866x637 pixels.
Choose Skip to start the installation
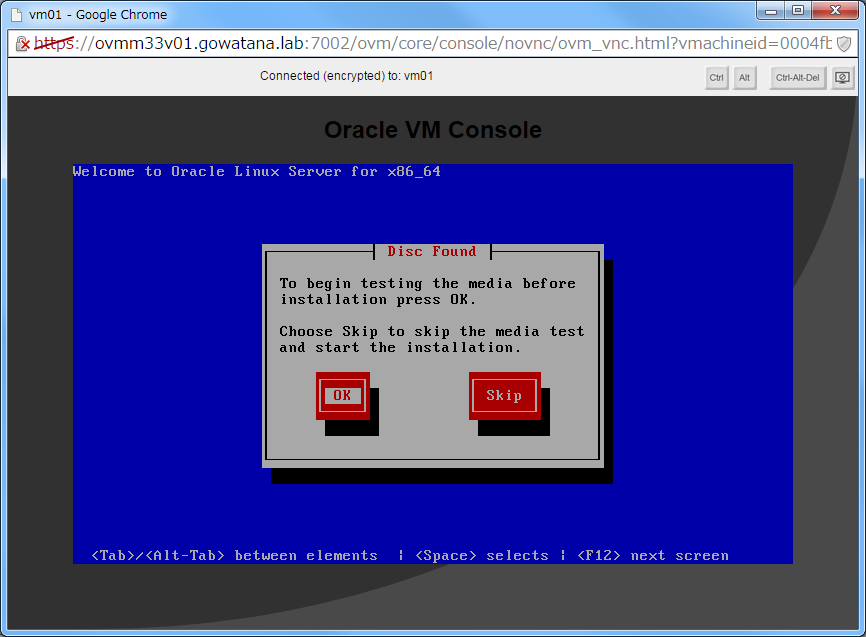504,395
